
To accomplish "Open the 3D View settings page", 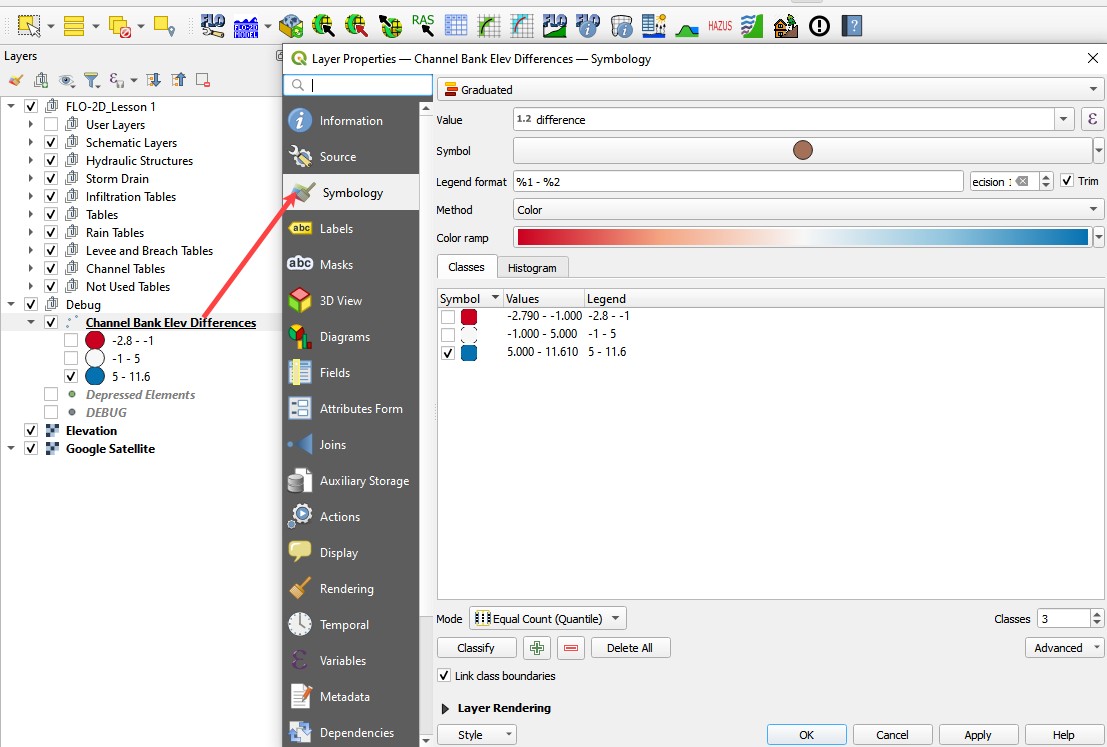I will pyautogui.click(x=340, y=301).
